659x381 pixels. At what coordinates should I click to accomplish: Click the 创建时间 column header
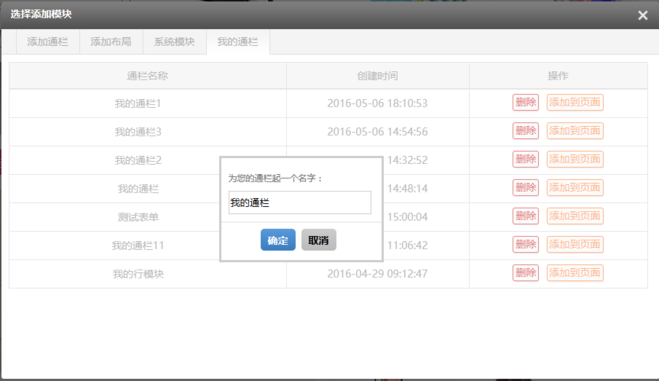click(x=377, y=76)
